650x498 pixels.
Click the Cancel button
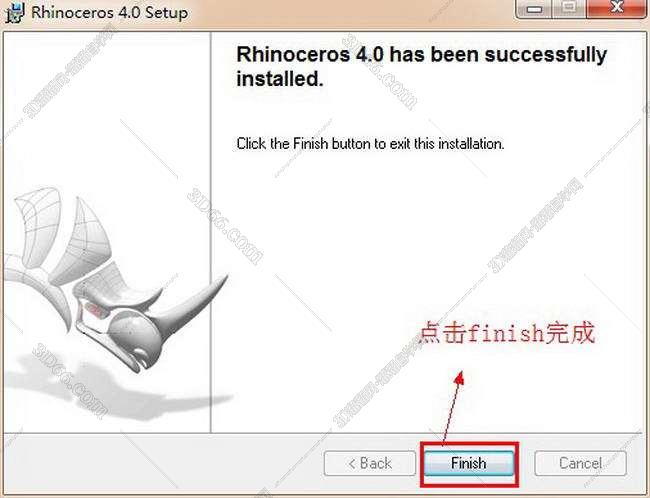(580, 463)
